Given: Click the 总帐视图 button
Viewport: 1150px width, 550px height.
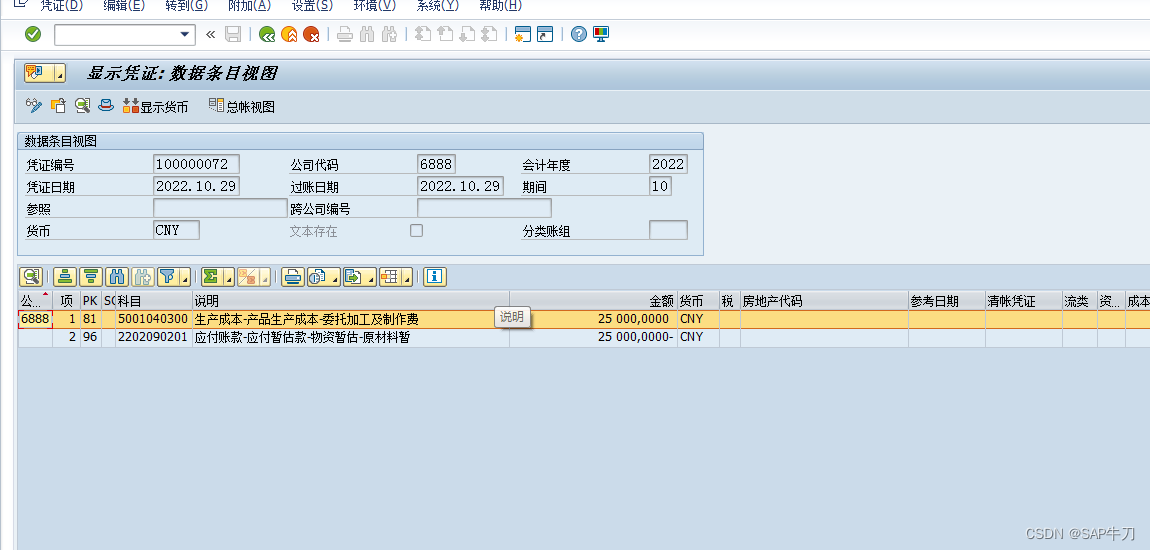Looking at the screenshot, I should click(x=241, y=106).
